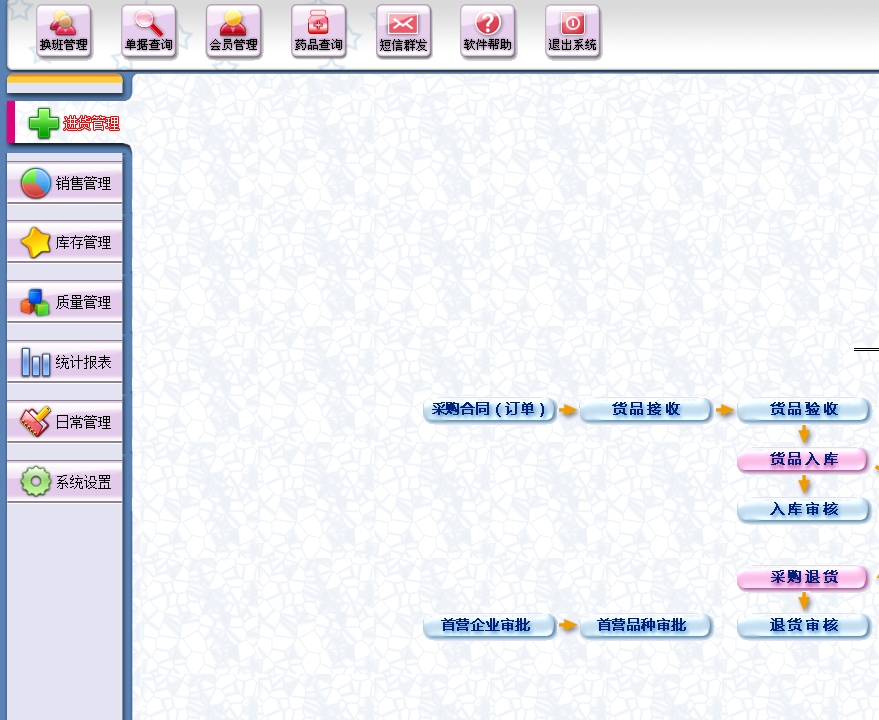Click the pink 采购退货 button

(x=803, y=578)
